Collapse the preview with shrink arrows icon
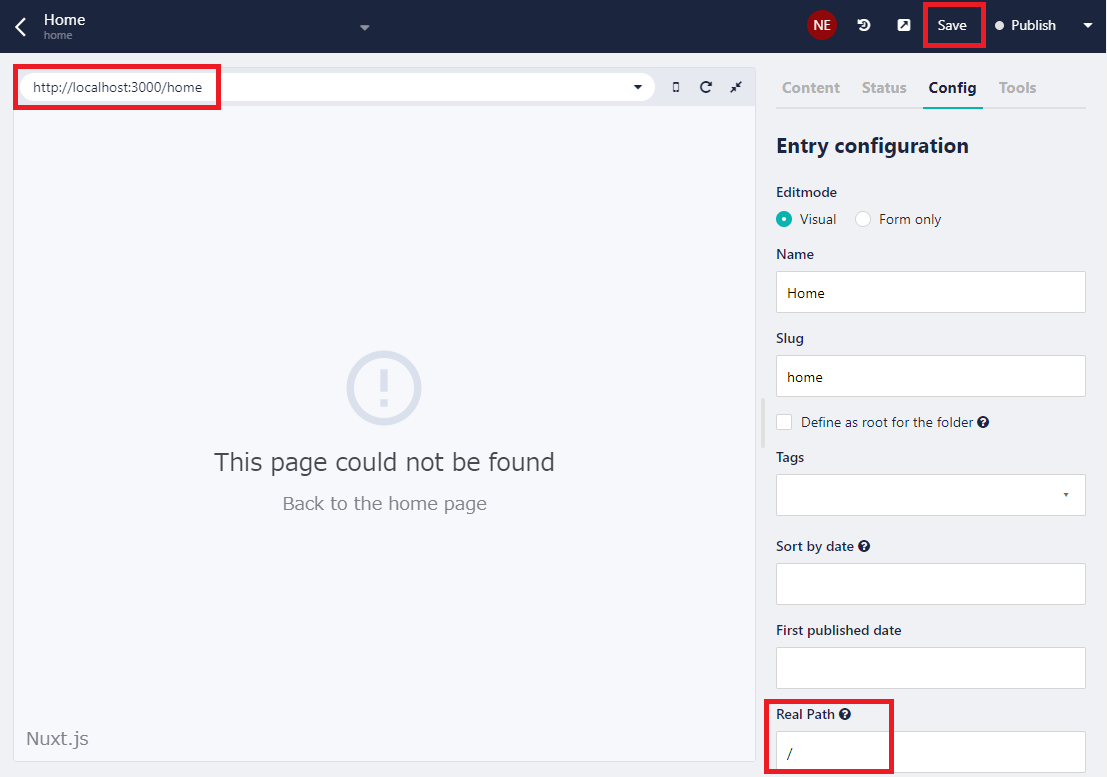Image resolution: width=1107 pixels, height=777 pixels. click(x=736, y=87)
